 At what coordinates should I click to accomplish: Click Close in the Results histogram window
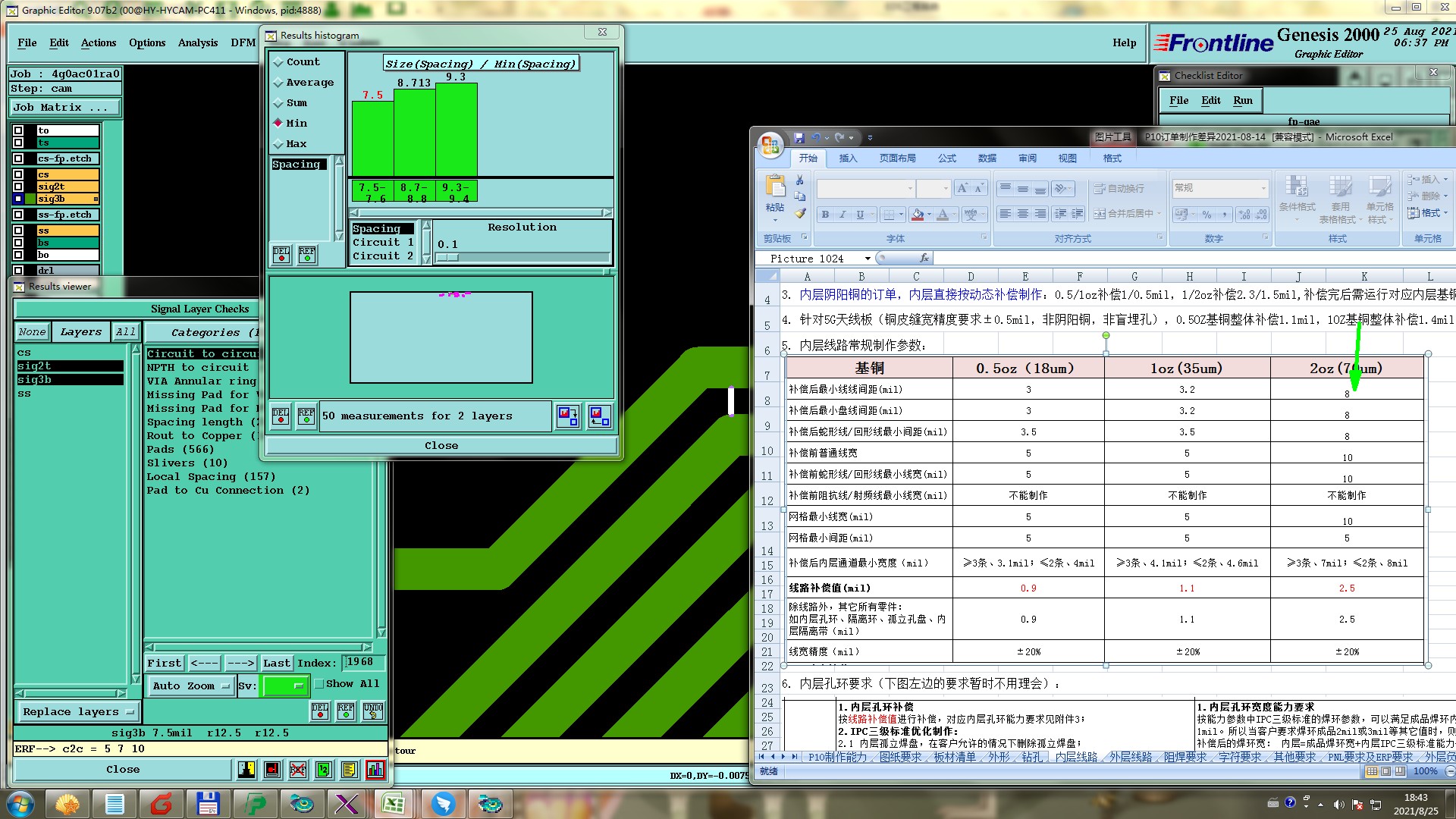441,446
